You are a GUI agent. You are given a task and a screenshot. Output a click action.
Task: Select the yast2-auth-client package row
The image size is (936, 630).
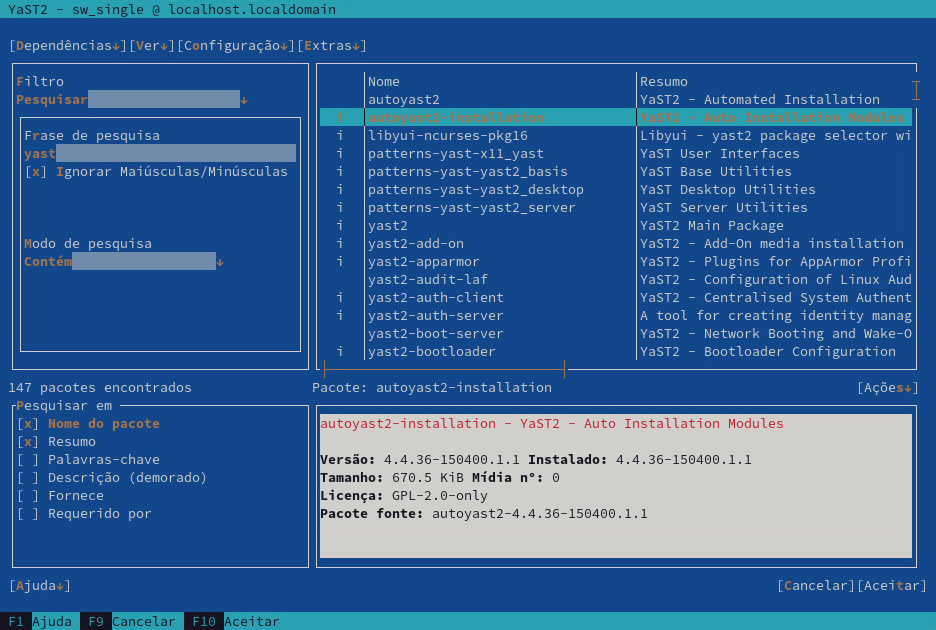coord(615,297)
